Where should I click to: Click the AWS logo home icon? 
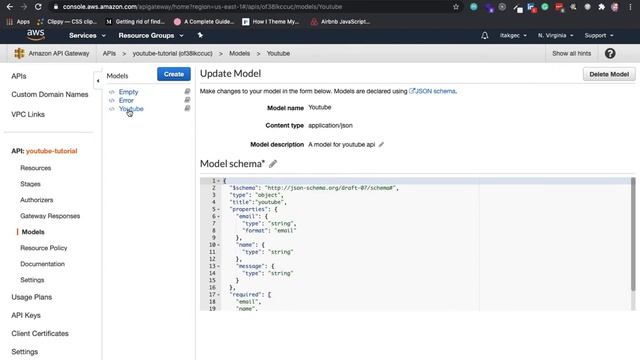(x=36, y=35)
